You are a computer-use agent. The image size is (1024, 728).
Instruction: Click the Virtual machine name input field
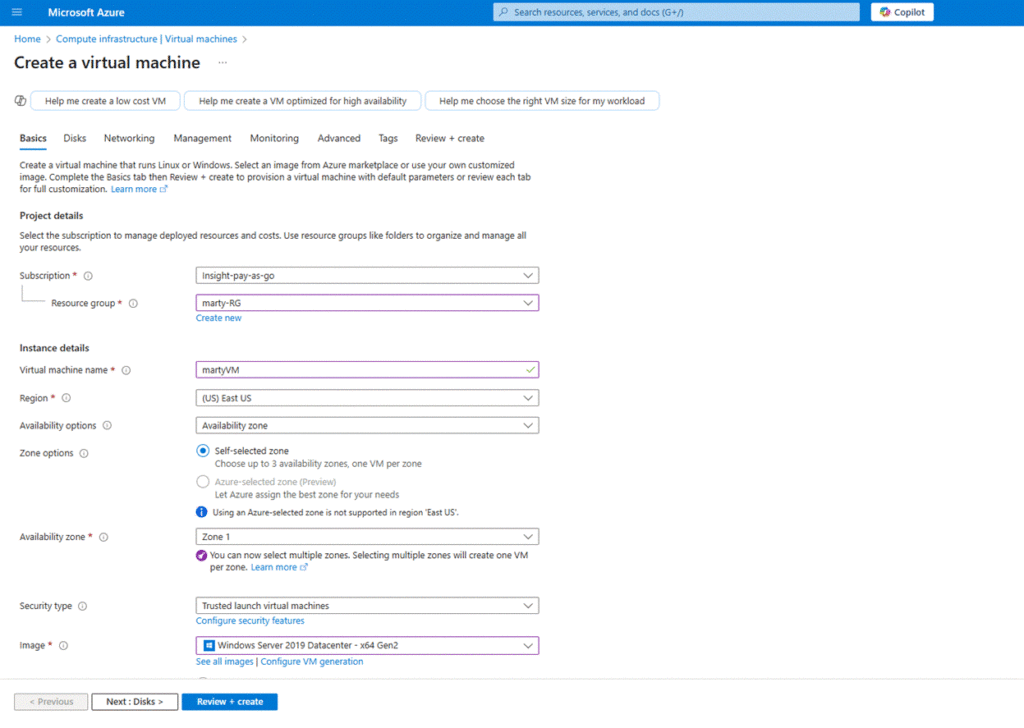[360, 370]
